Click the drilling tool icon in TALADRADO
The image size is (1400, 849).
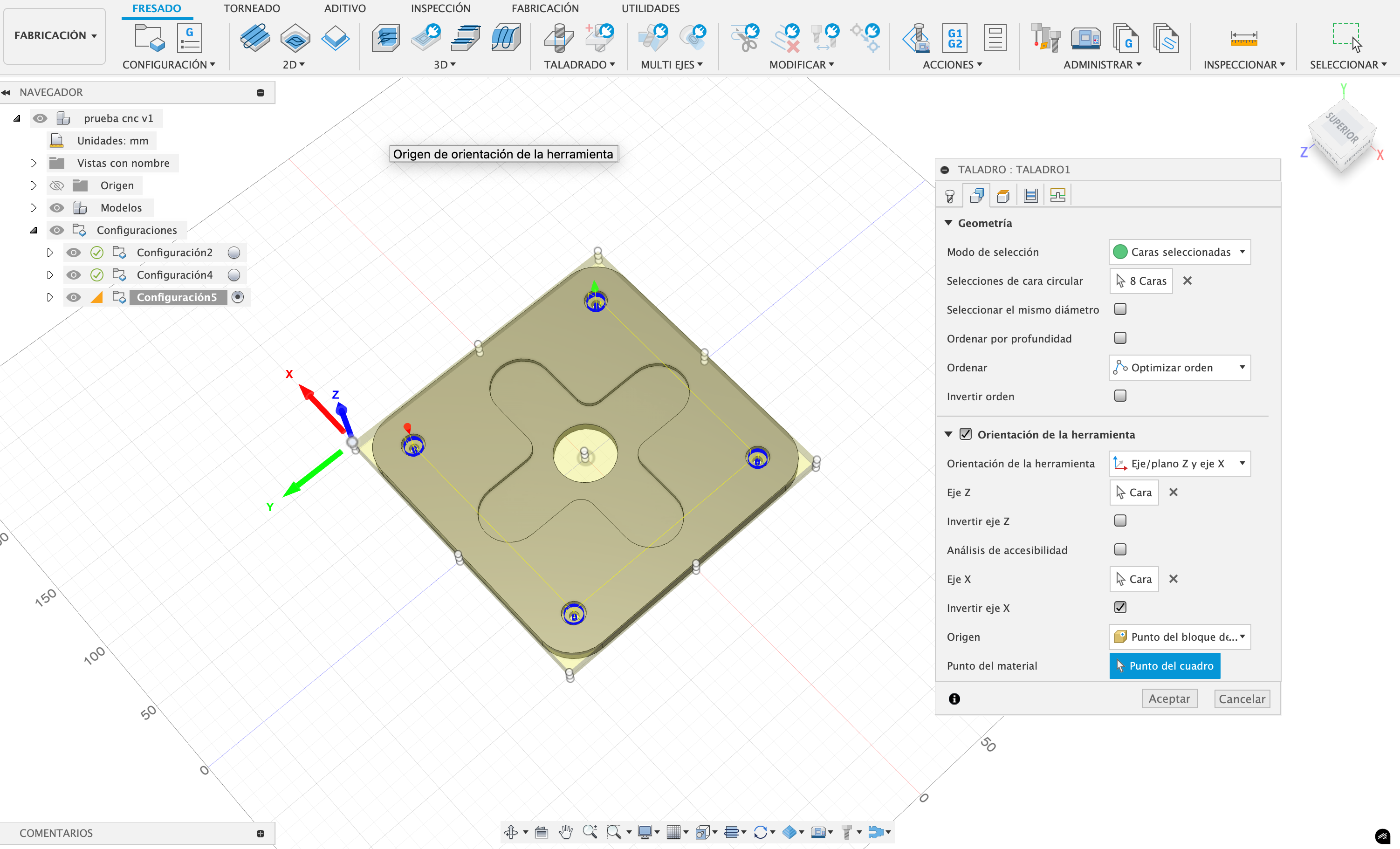(x=558, y=38)
